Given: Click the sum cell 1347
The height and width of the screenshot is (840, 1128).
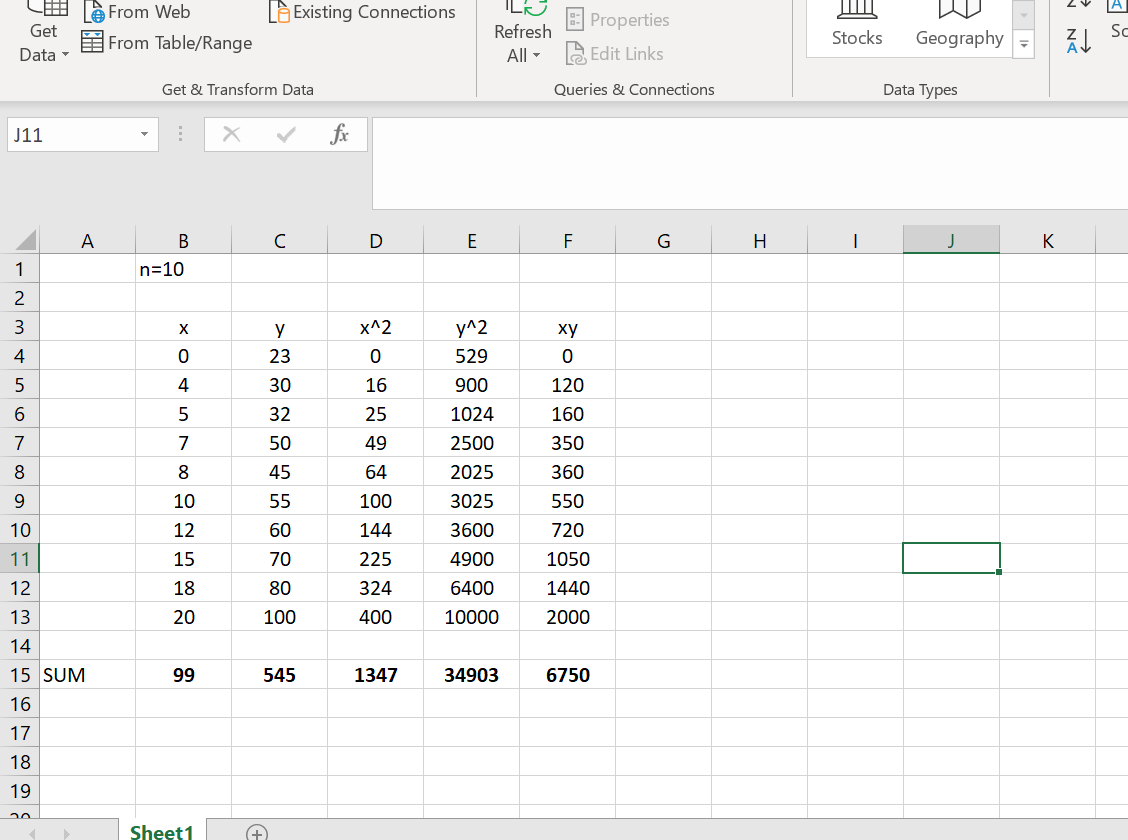Looking at the screenshot, I should (376, 675).
